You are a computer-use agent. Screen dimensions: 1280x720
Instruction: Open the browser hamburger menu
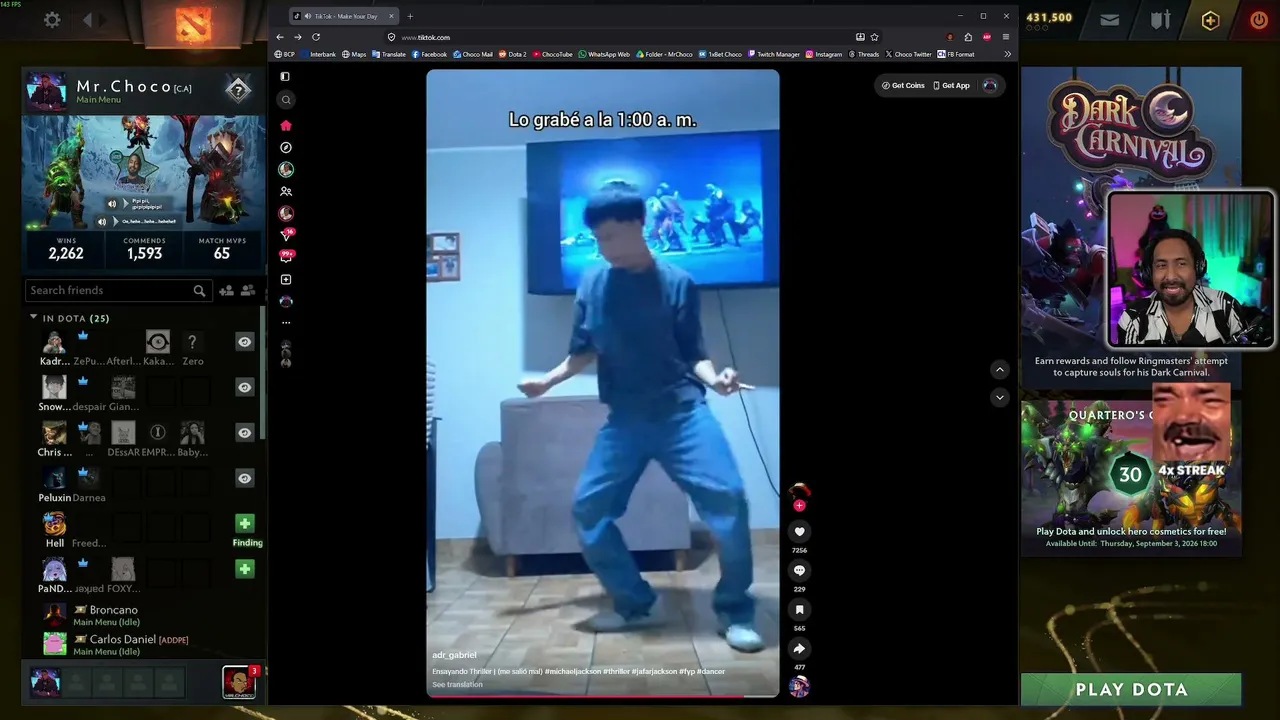click(1006, 37)
